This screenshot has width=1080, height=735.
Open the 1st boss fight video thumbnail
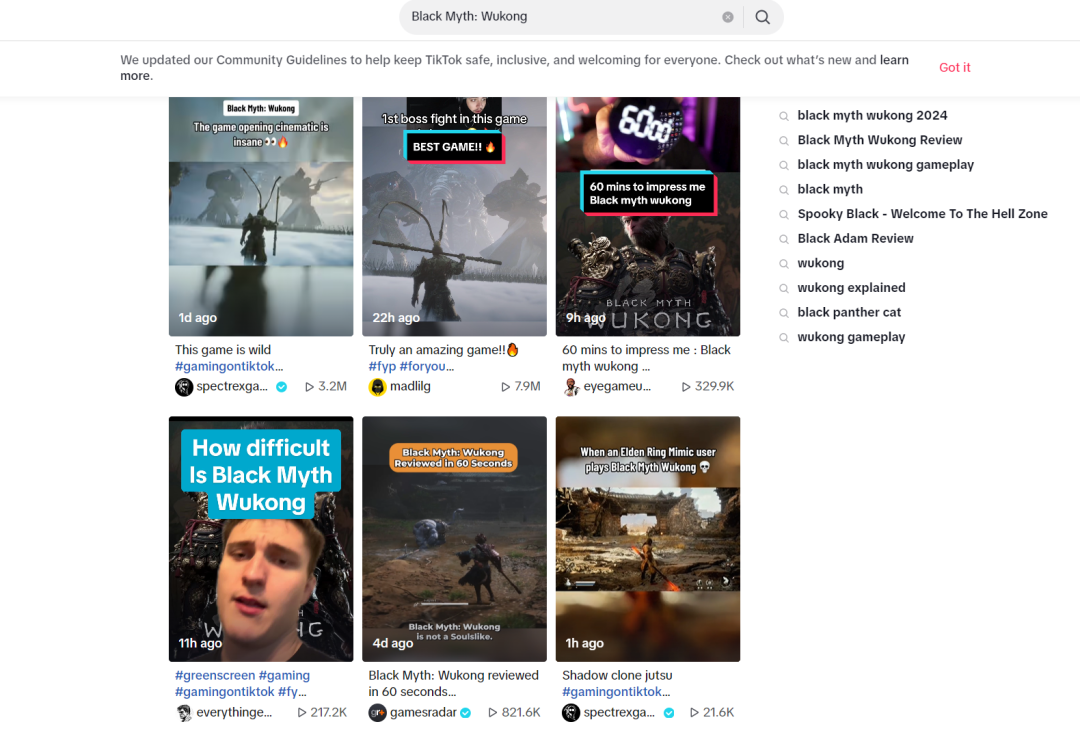click(455, 216)
